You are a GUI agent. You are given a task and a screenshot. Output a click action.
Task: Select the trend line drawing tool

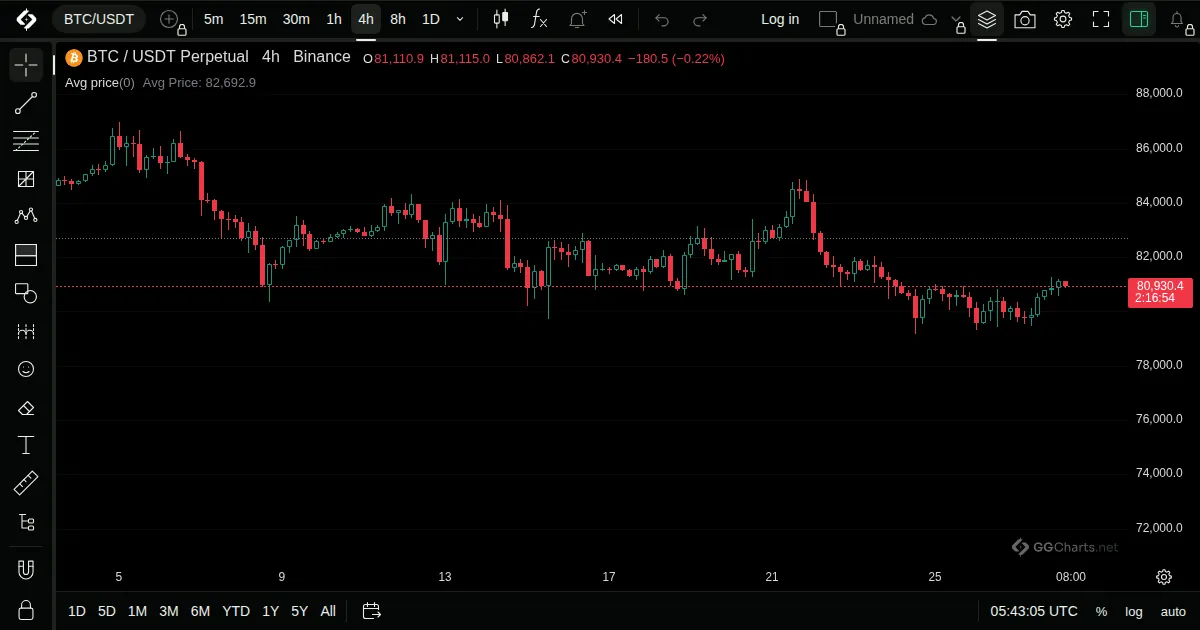click(x=26, y=103)
